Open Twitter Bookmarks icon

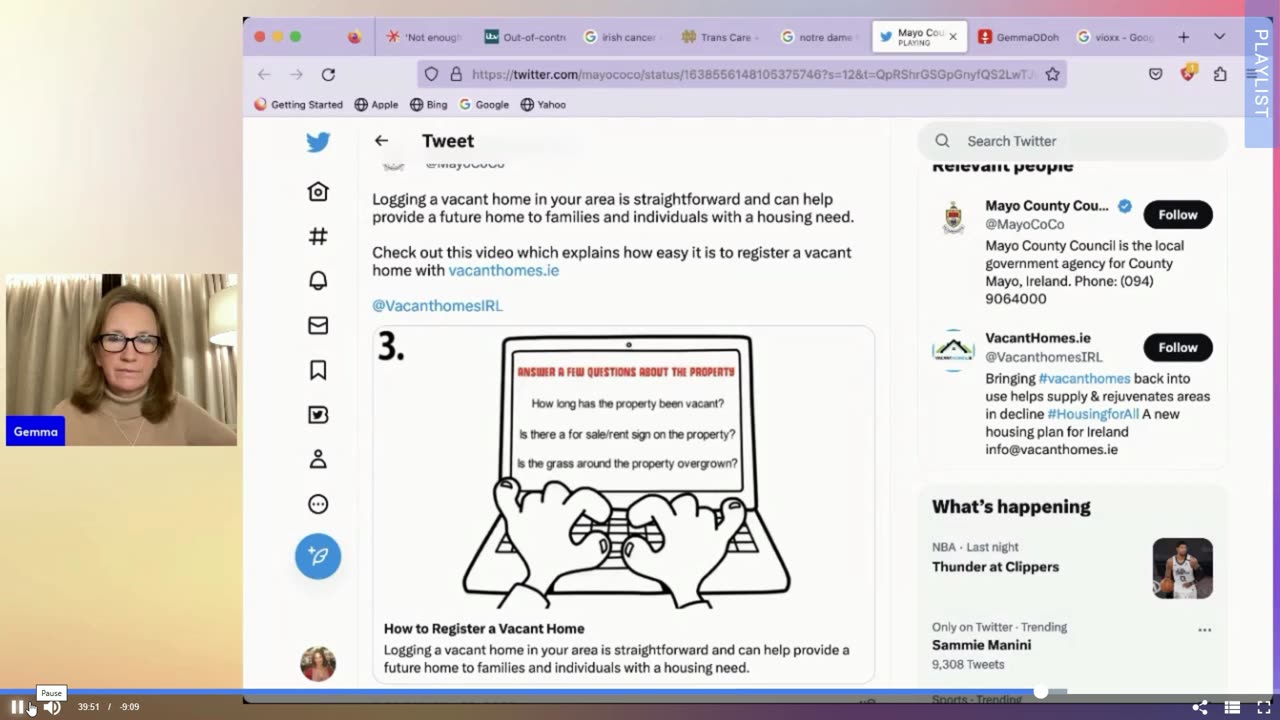pyautogui.click(x=318, y=370)
